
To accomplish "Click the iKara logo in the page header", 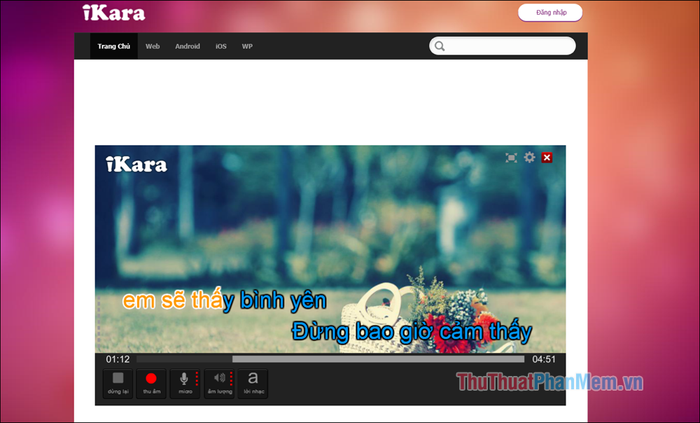I will (113, 14).
